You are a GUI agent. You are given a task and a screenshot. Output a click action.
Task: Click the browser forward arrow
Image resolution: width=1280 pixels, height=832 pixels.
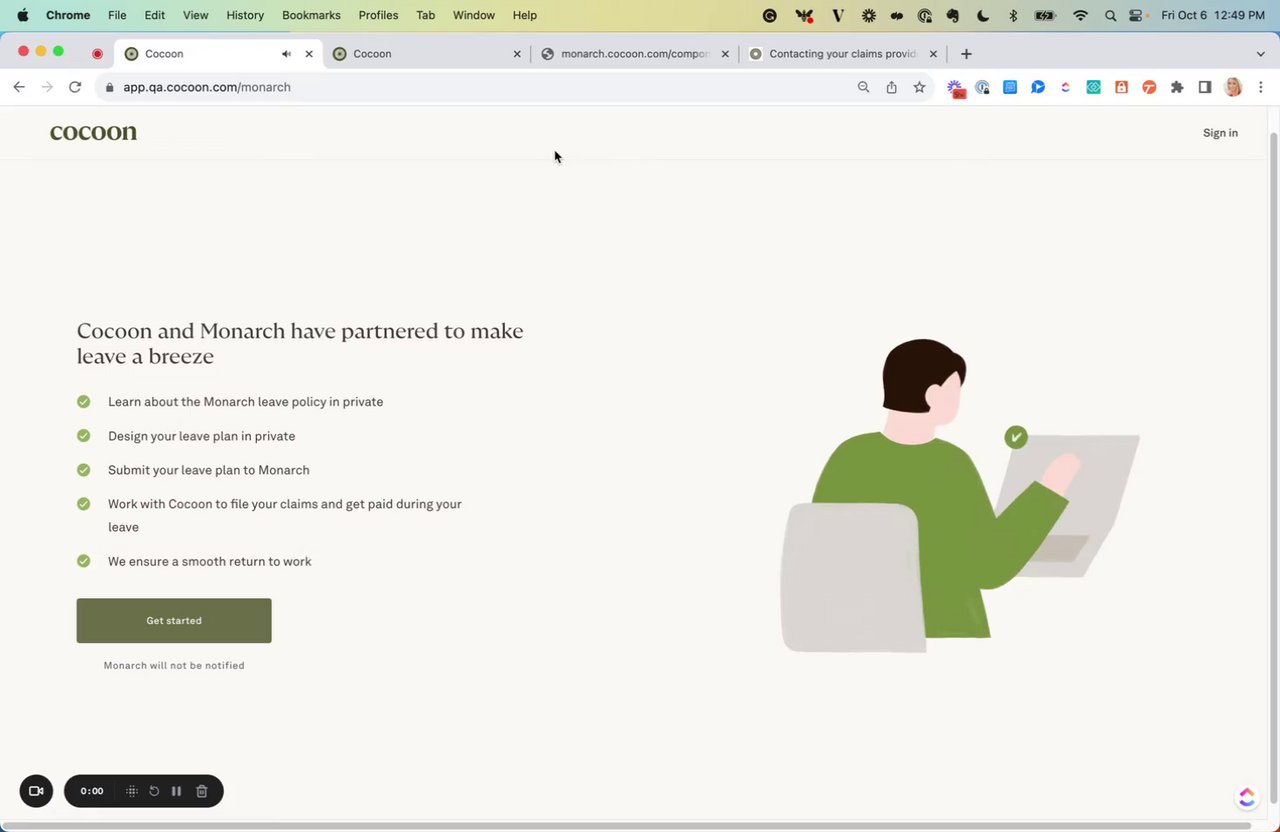47,87
